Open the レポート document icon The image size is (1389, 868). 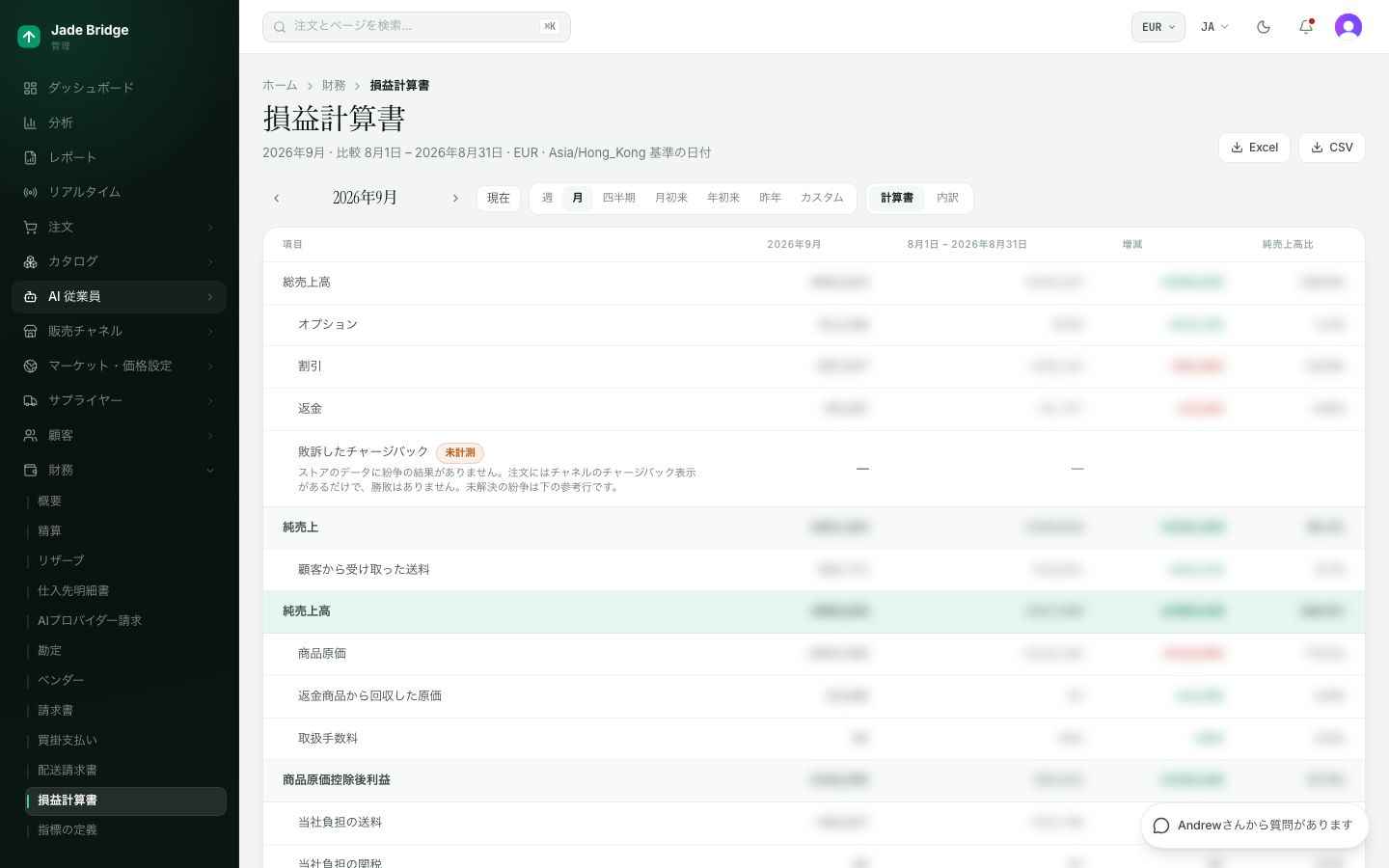tap(30, 157)
